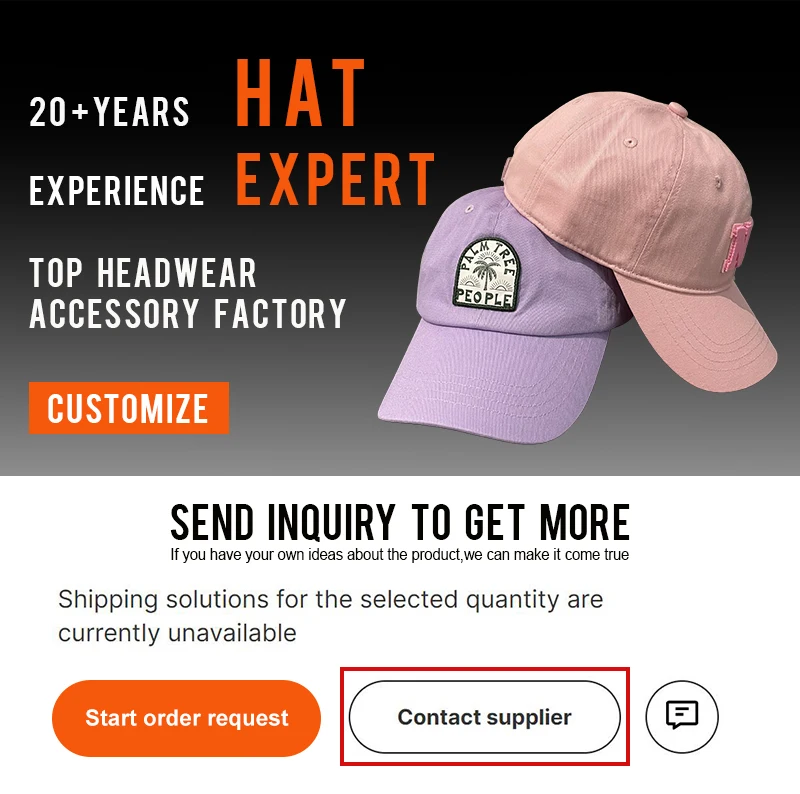Click the shipping solutions unavailable notice
Screen dimensions: 800x794
331,616
